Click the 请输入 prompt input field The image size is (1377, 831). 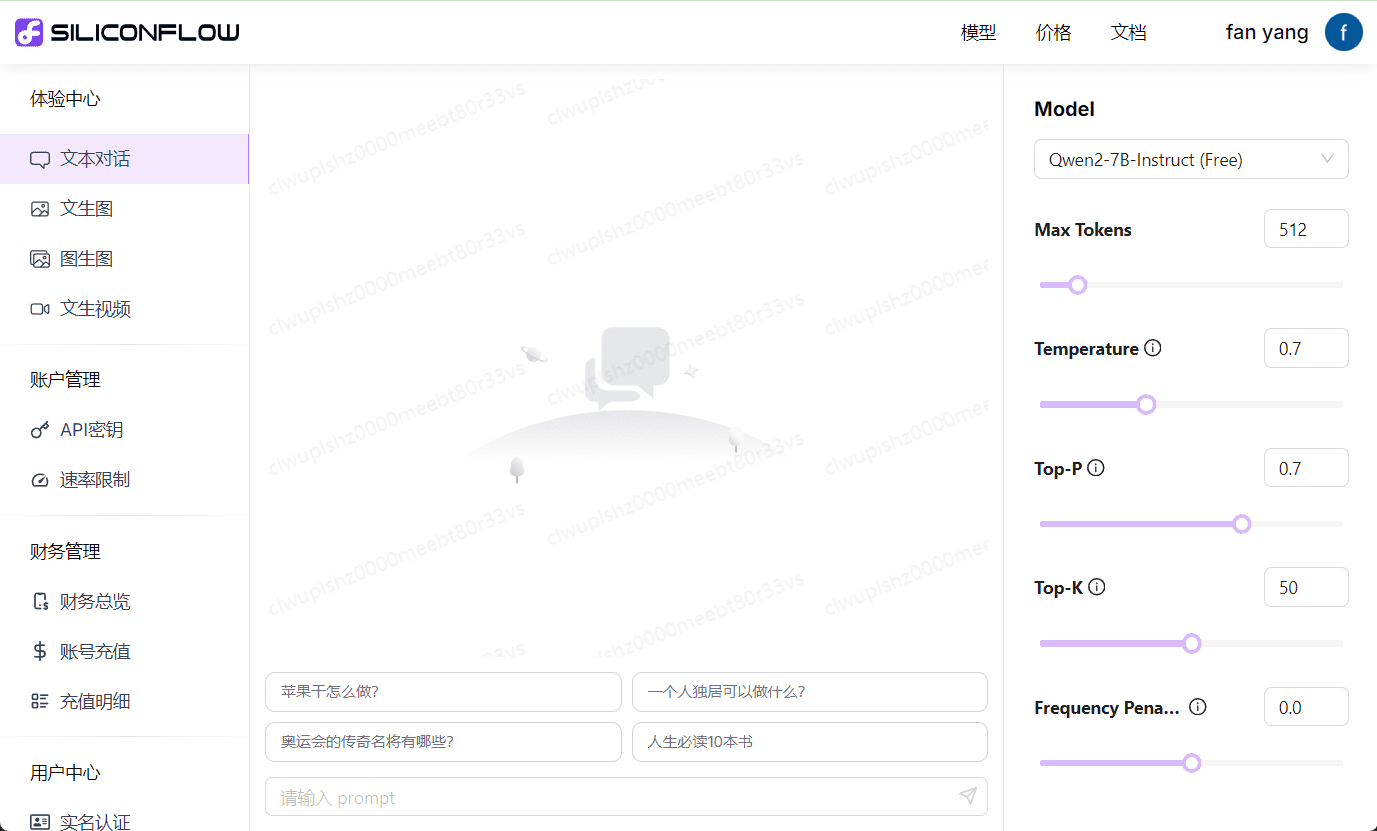[x=610, y=797]
